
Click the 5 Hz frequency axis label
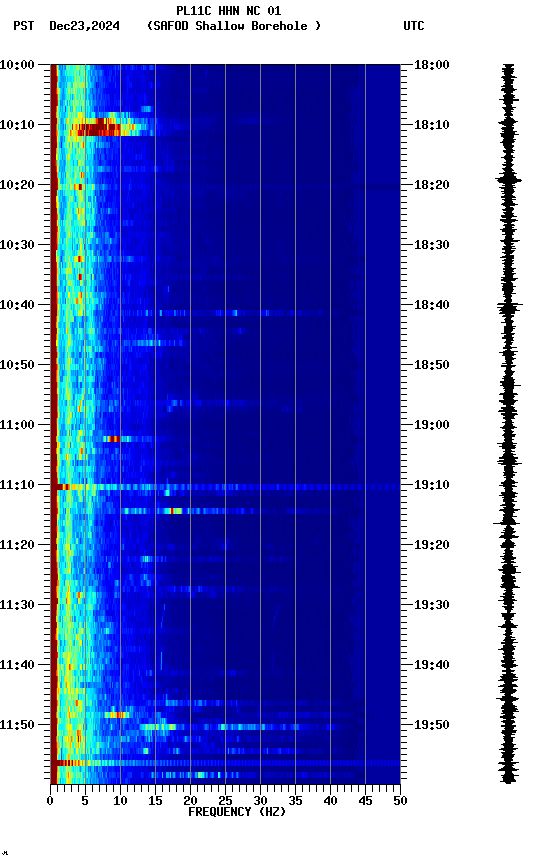click(85, 801)
